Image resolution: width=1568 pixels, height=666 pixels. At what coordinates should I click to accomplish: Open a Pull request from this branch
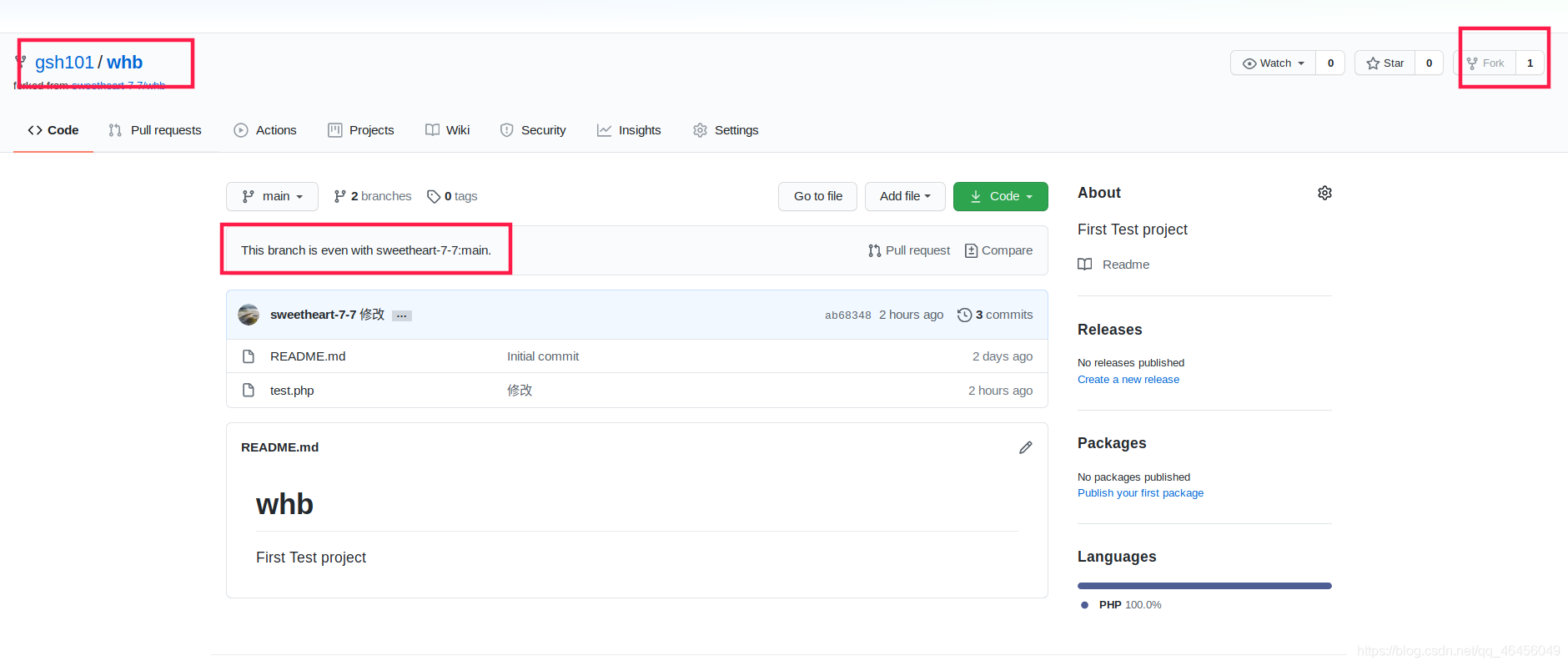[909, 250]
